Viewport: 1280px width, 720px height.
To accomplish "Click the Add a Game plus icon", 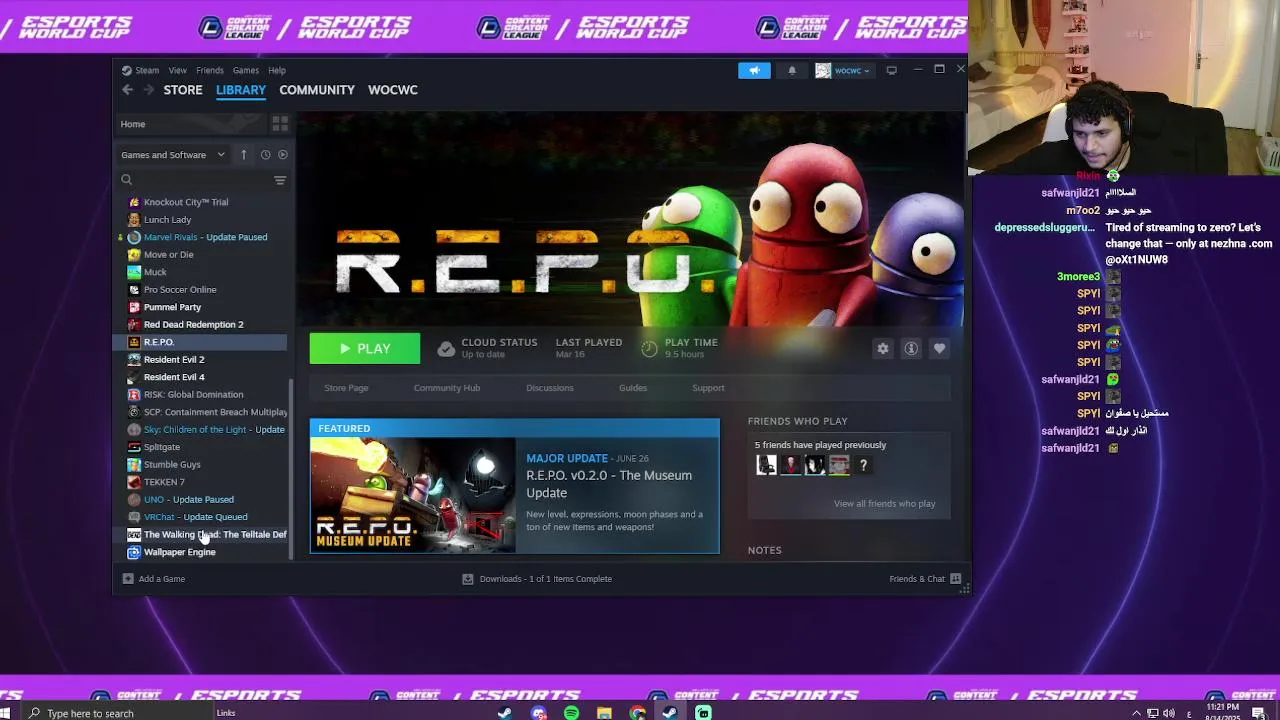I will pyautogui.click(x=128, y=579).
